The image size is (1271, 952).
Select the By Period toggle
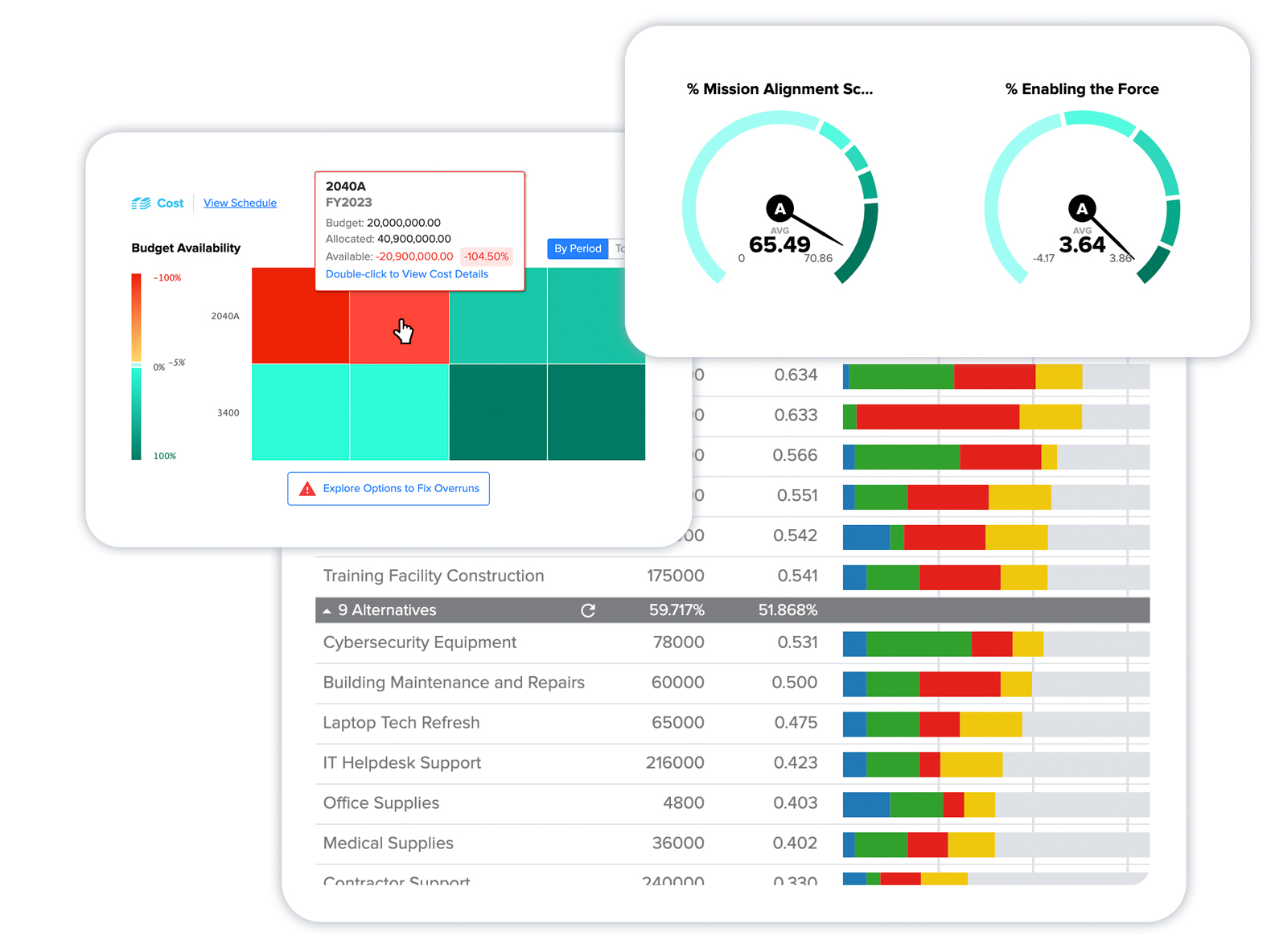pos(578,248)
